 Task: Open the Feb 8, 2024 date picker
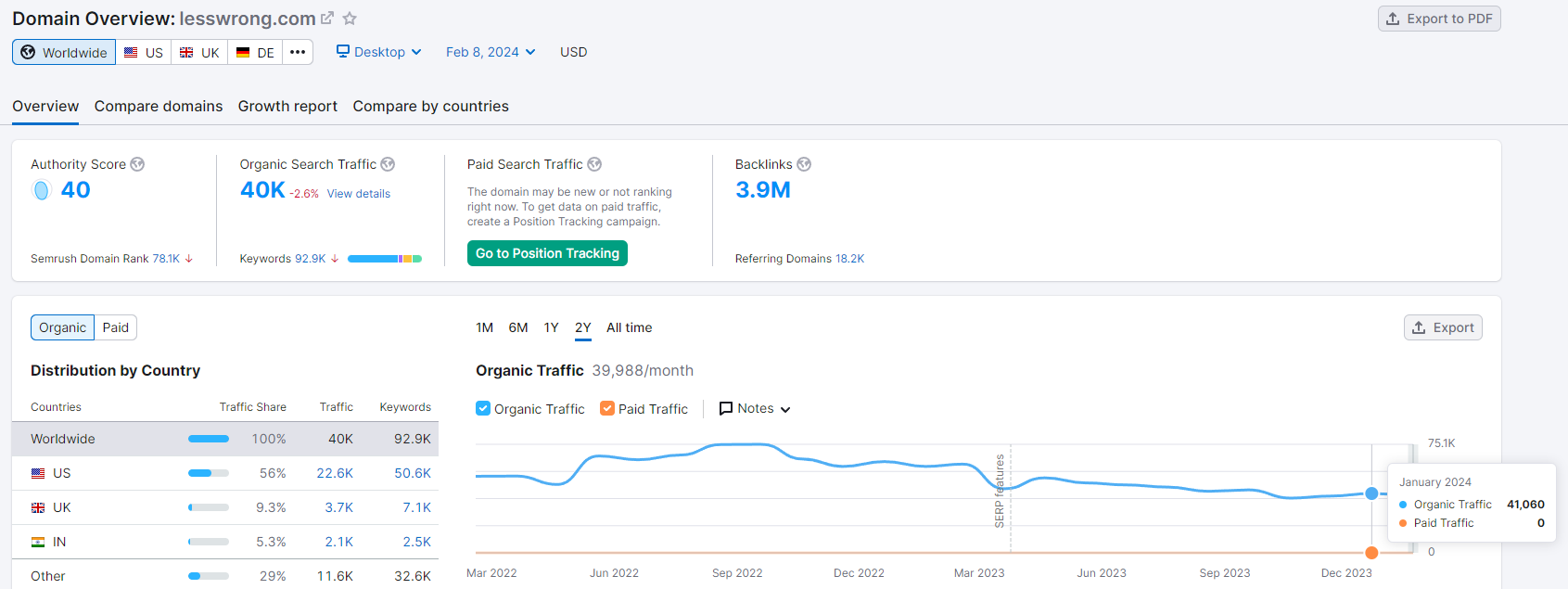(491, 52)
